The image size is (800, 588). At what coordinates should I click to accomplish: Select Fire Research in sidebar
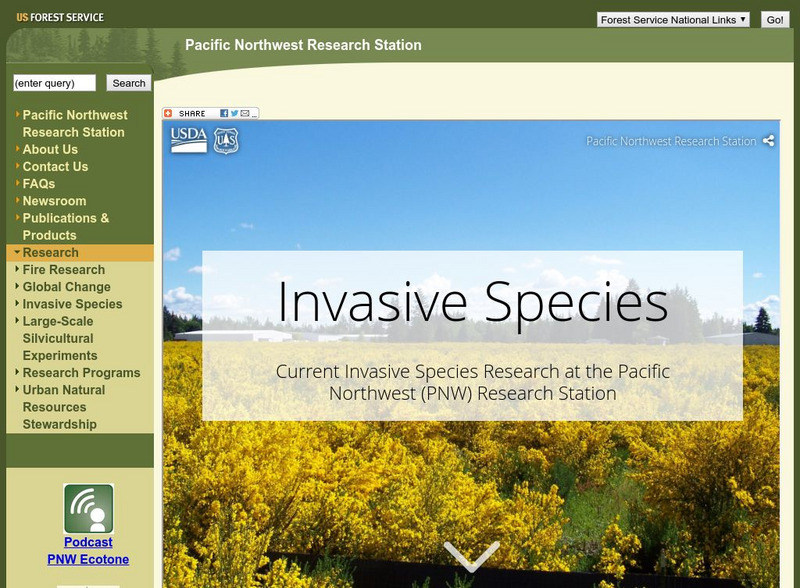[63, 270]
